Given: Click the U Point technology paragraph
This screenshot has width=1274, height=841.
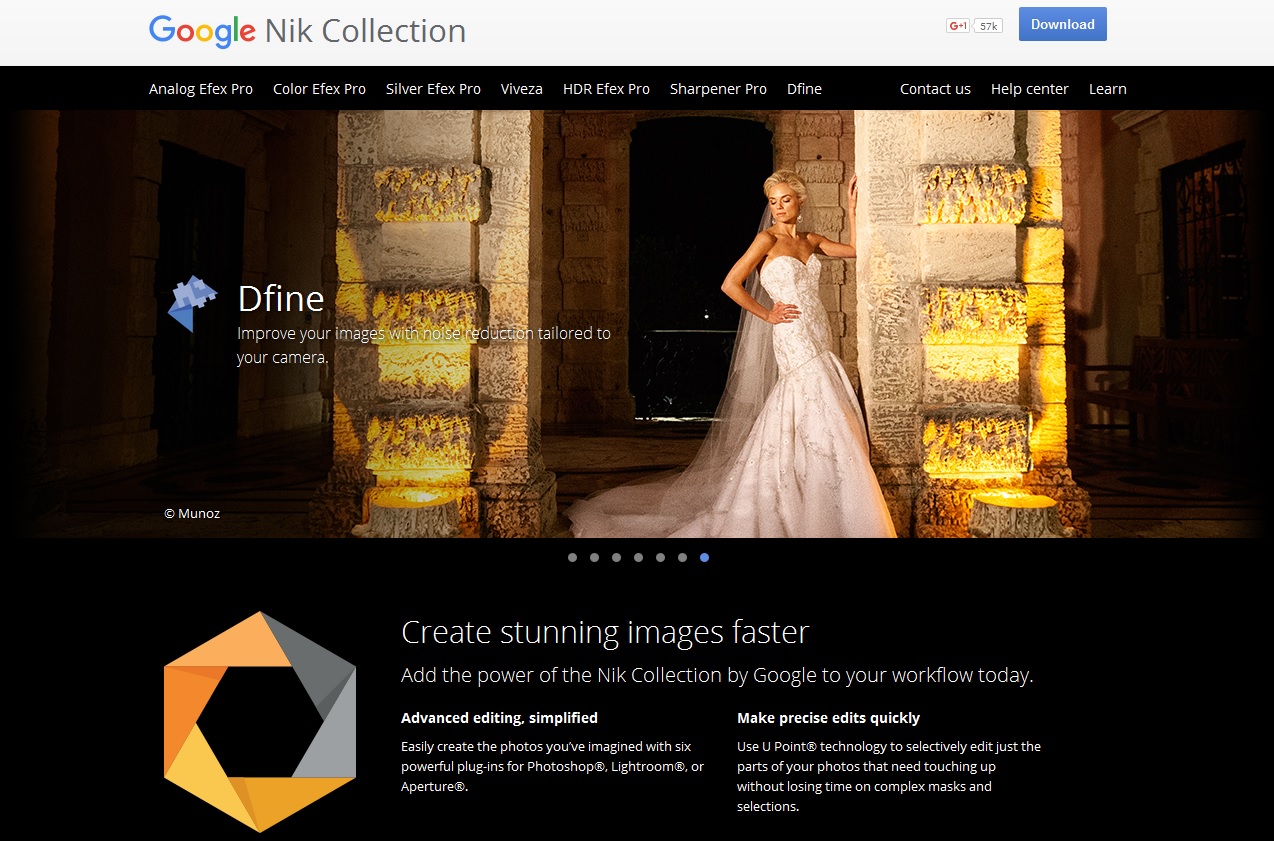Looking at the screenshot, I should tap(889, 776).
